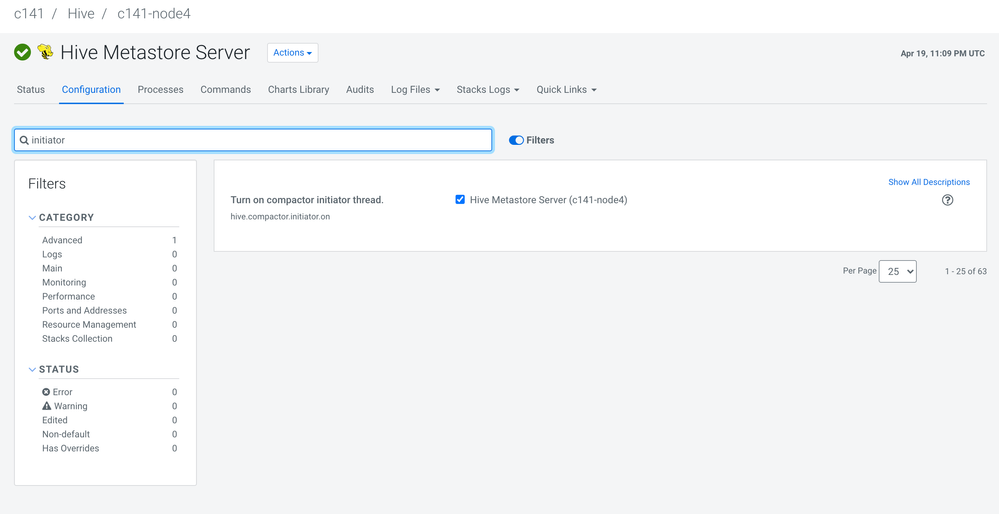This screenshot has width=999, height=514.
Task: Uncheck the compactor initiator checkbox
Action: pos(460,200)
